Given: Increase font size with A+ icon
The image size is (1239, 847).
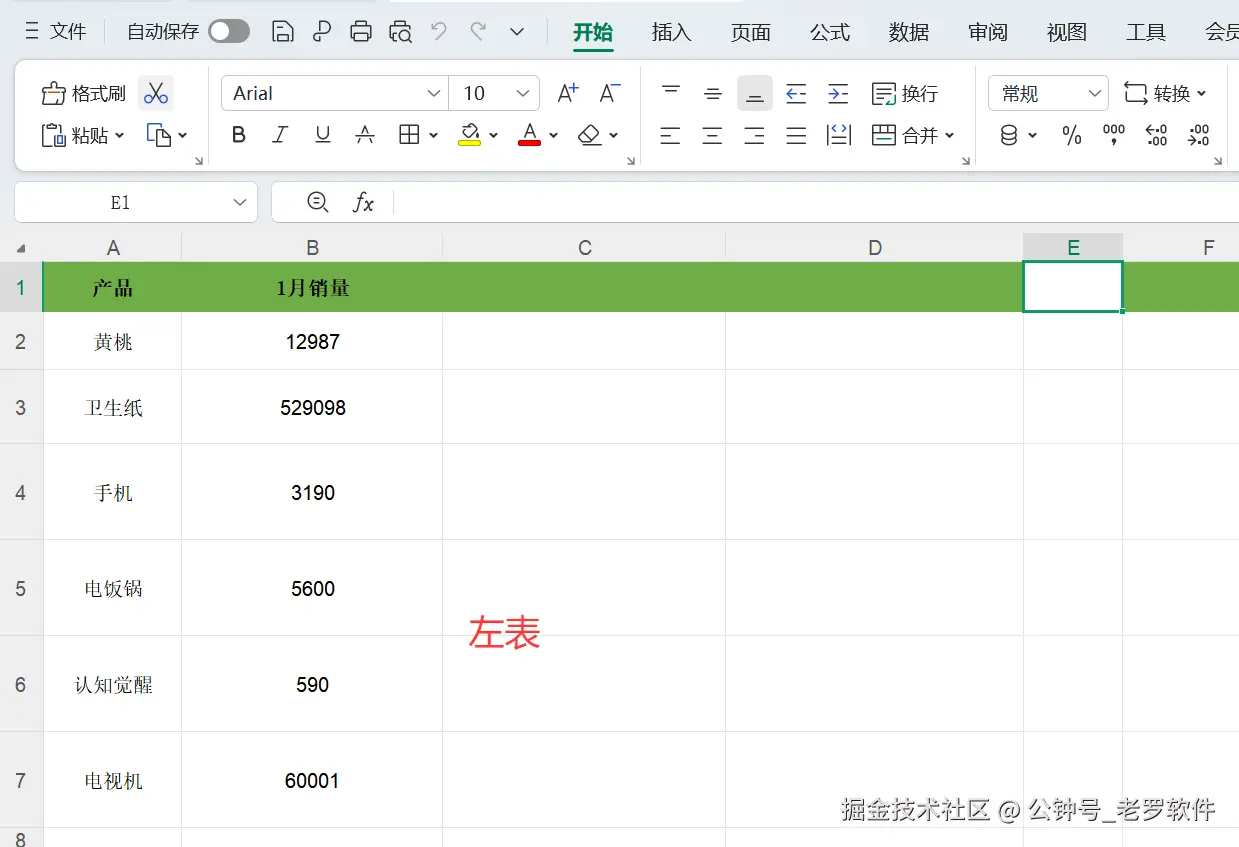Looking at the screenshot, I should 567,93.
